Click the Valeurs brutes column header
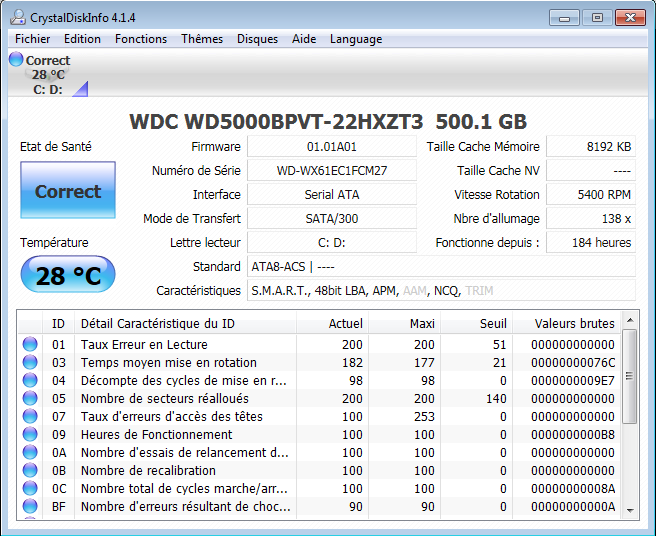The height and width of the screenshot is (536, 656). [x=567, y=323]
